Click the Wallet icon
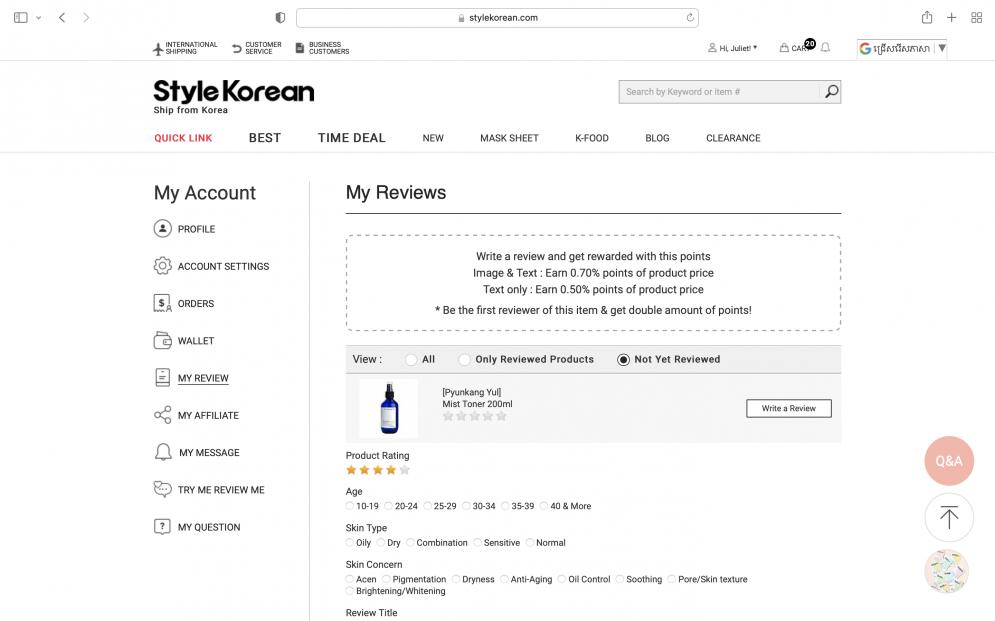 pyautogui.click(x=162, y=341)
